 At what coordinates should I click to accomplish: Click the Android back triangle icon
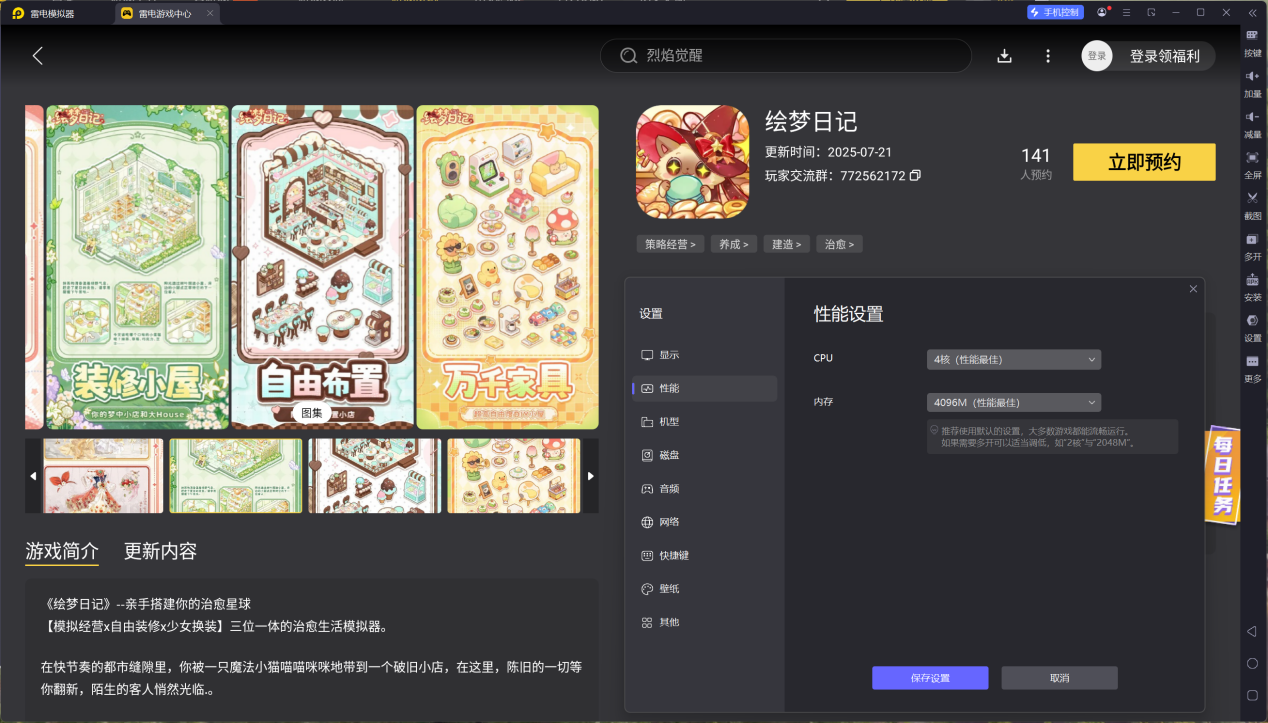coord(1252,631)
